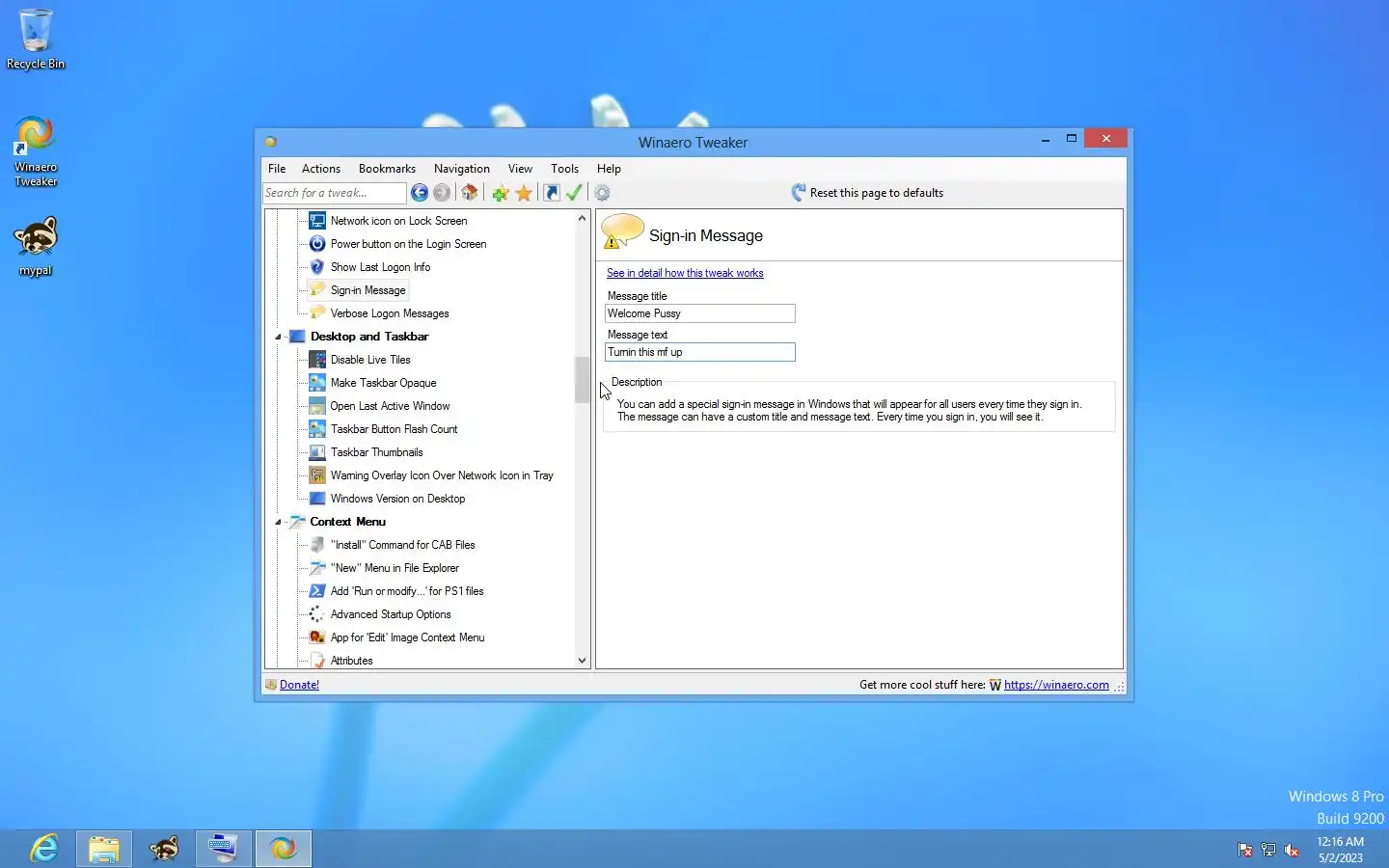Open the Tools menu
Image resolution: width=1389 pixels, height=868 pixels.
[564, 169]
